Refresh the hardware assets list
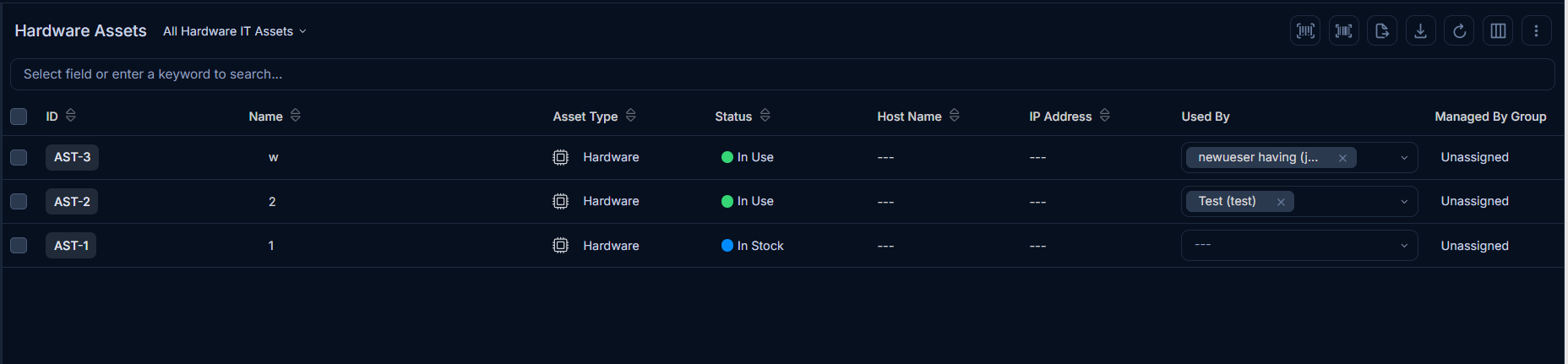Screen dimensions: 1568x364 coord(1459,31)
